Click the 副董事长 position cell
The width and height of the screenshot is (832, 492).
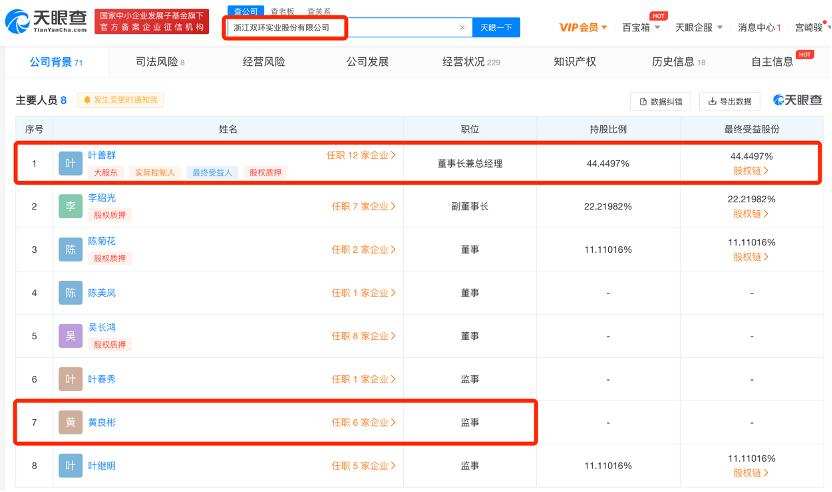pos(470,206)
